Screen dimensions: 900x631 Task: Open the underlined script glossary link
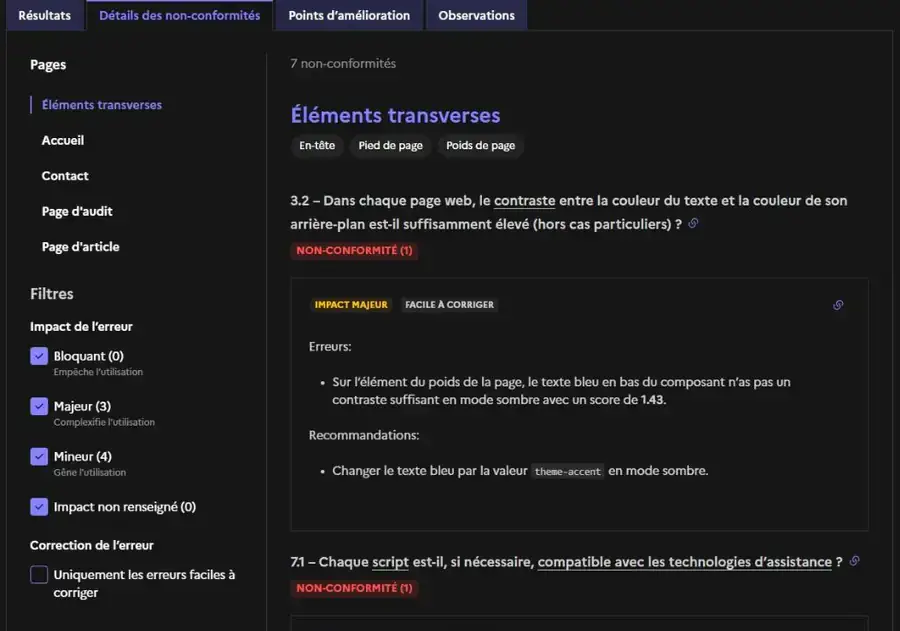(390, 562)
